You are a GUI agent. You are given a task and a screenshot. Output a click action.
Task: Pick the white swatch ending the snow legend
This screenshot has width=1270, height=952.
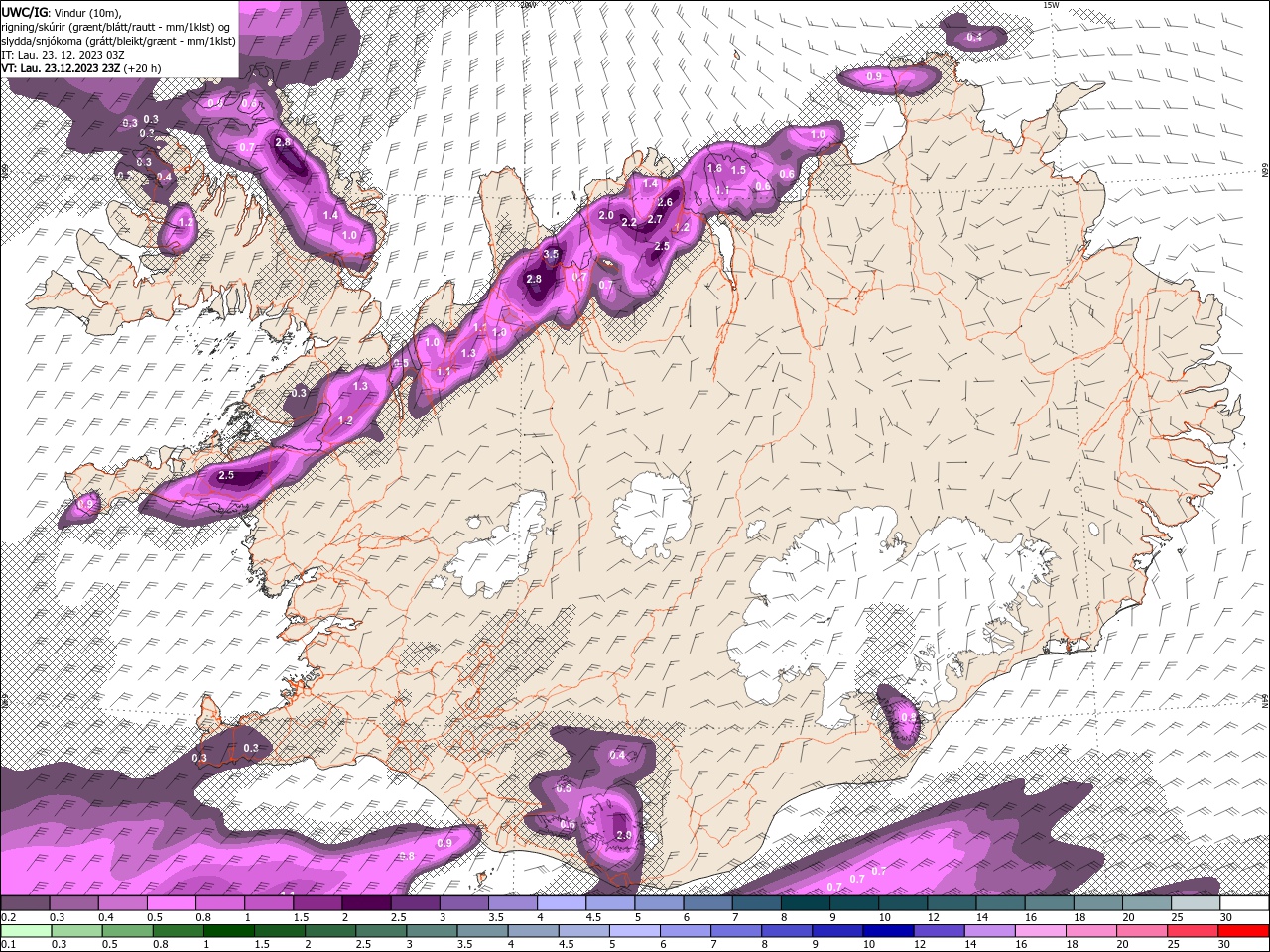tap(1244, 903)
